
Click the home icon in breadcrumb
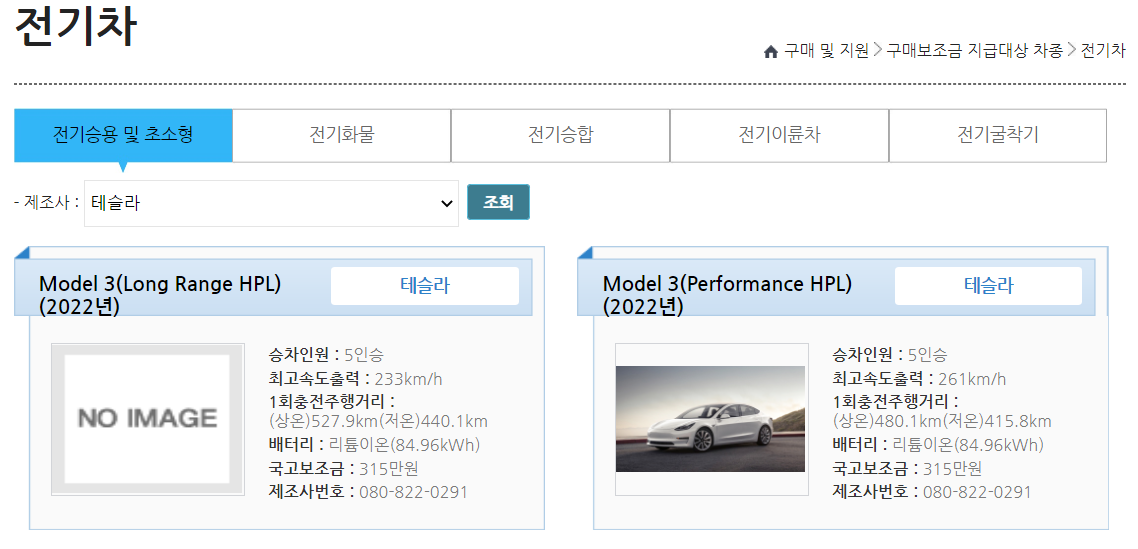pyautogui.click(x=771, y=52)
